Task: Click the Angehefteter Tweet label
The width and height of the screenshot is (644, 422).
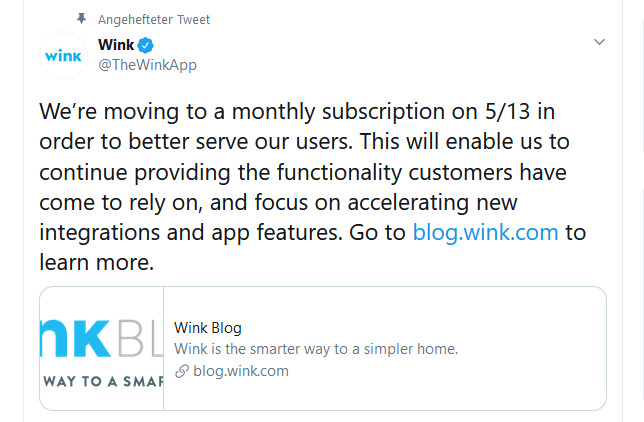Action: tap(154, 19)
